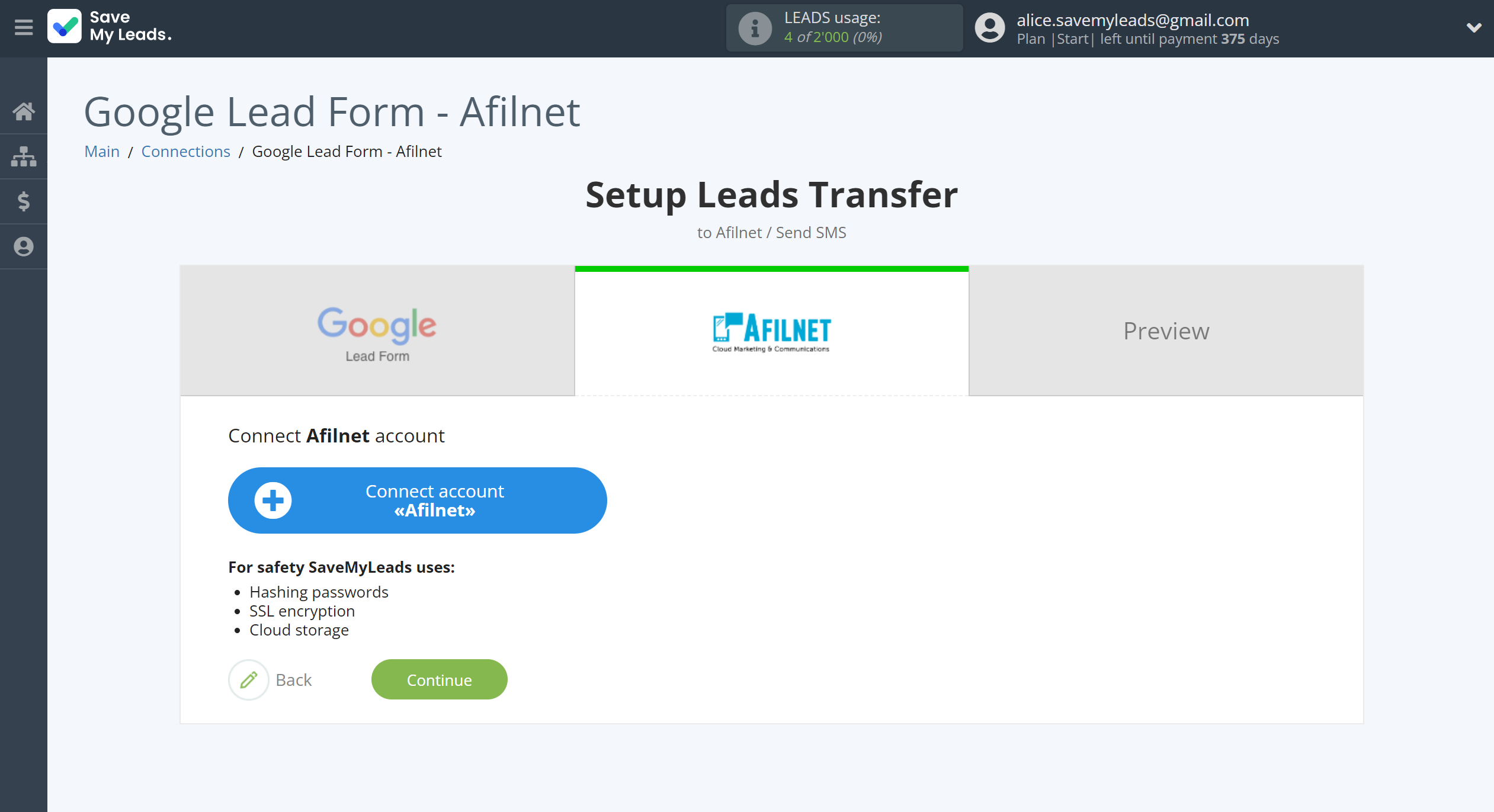This screenshot has width=1494, height=812.
Task: Click the user account avatar icon
Action: 989,27
